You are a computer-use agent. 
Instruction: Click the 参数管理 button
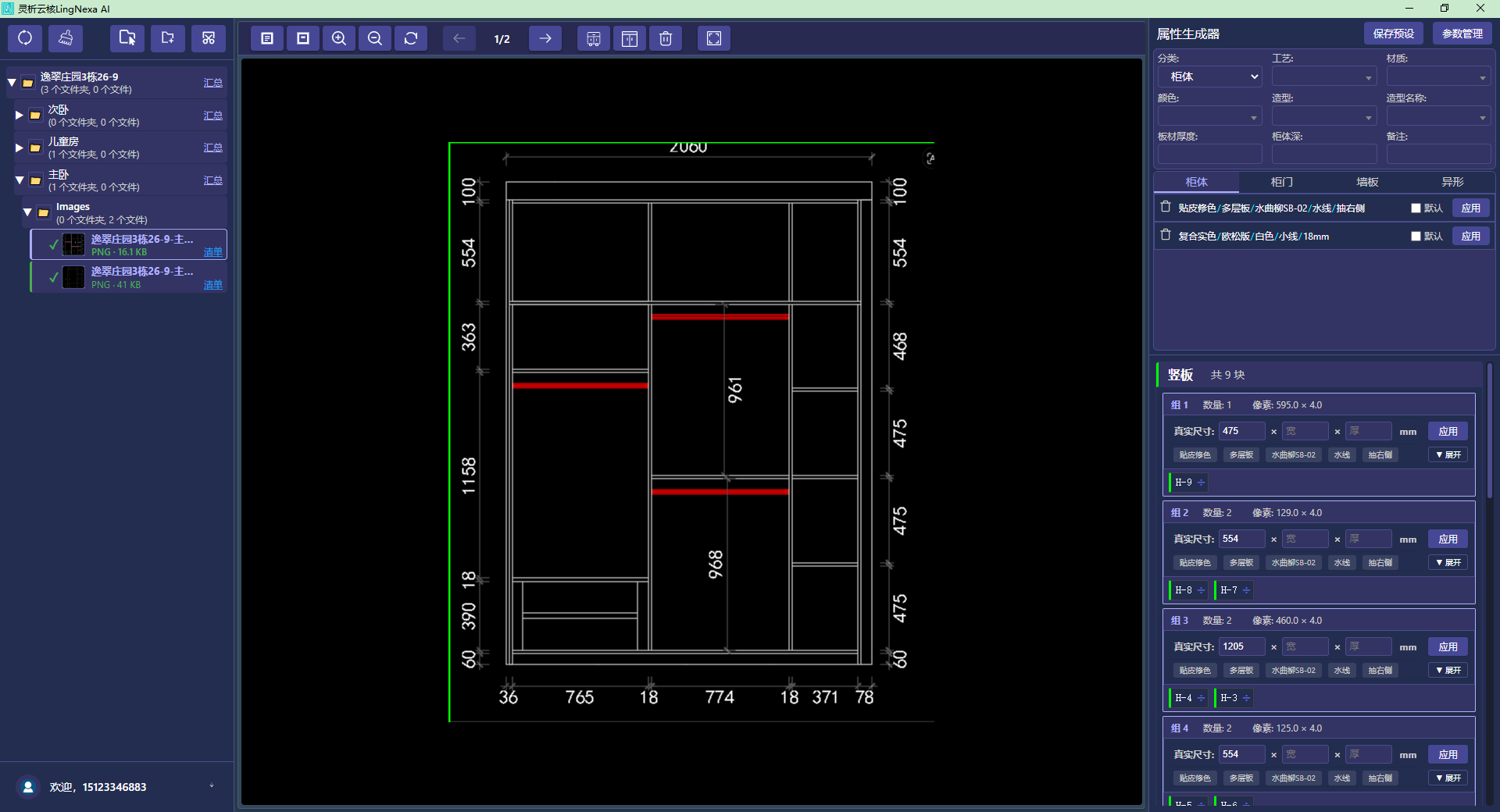tap(1462, 34)
